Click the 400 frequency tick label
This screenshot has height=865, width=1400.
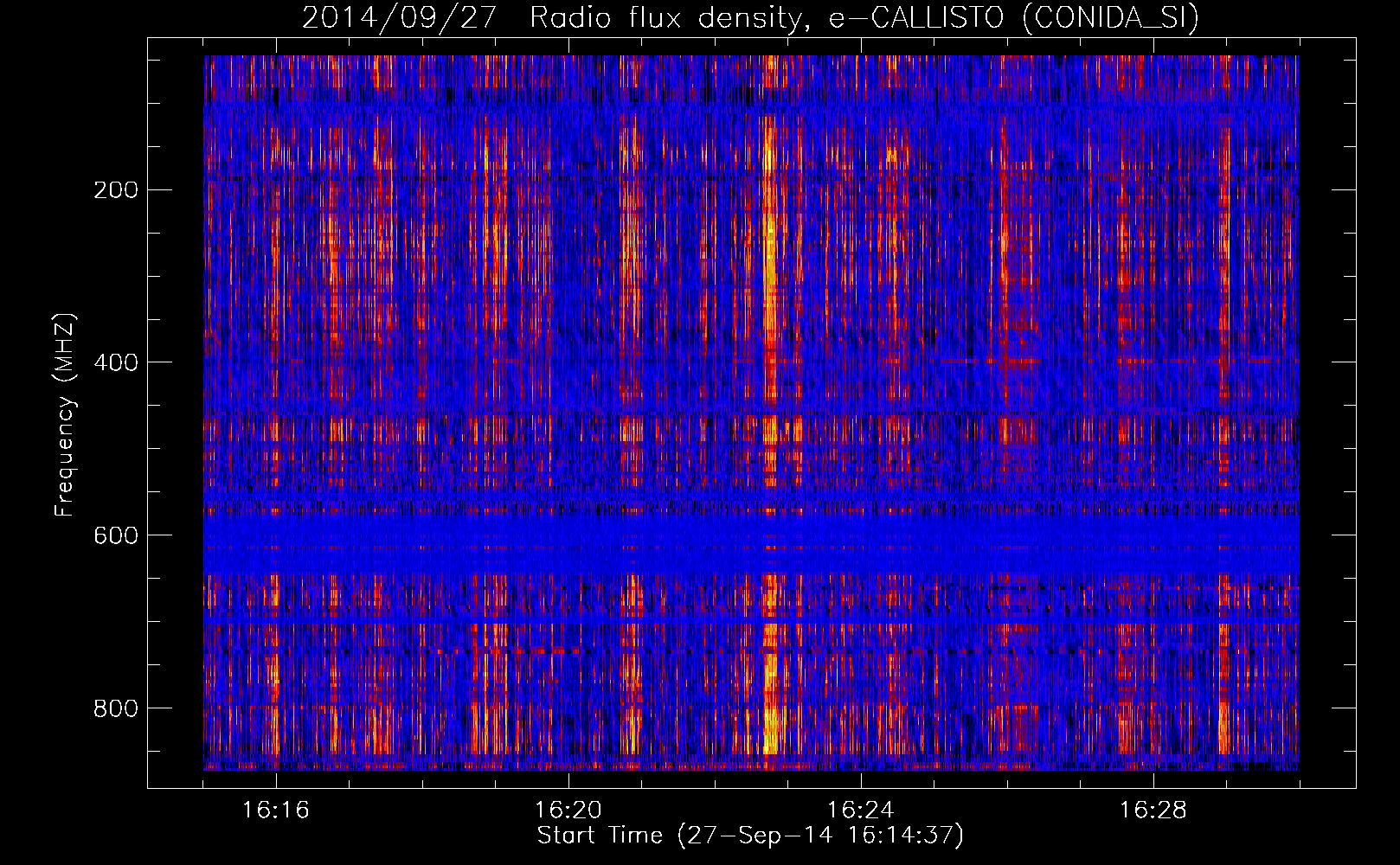click(116, 362)
